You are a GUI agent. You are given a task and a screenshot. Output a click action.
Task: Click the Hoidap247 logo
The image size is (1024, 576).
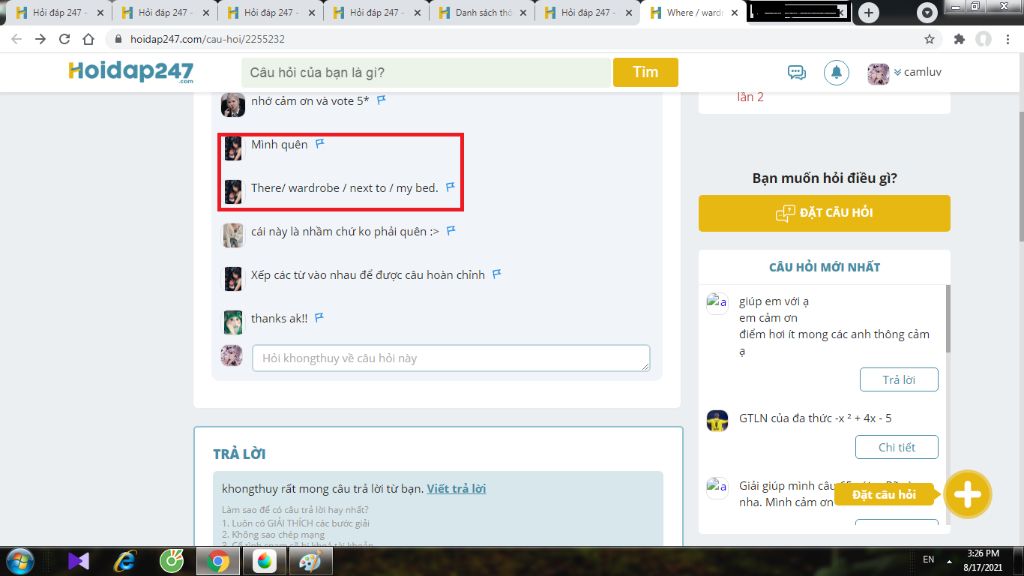(x=131, y=72)
